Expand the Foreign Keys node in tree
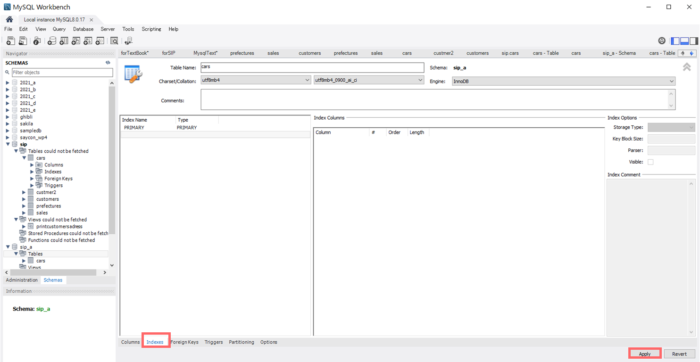This screenshot has width=700, height=362. point(32,179)
